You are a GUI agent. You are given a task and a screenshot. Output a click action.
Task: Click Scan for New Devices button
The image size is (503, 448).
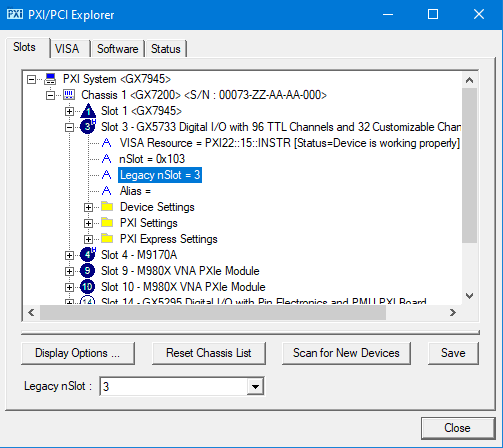click(346, 353)
